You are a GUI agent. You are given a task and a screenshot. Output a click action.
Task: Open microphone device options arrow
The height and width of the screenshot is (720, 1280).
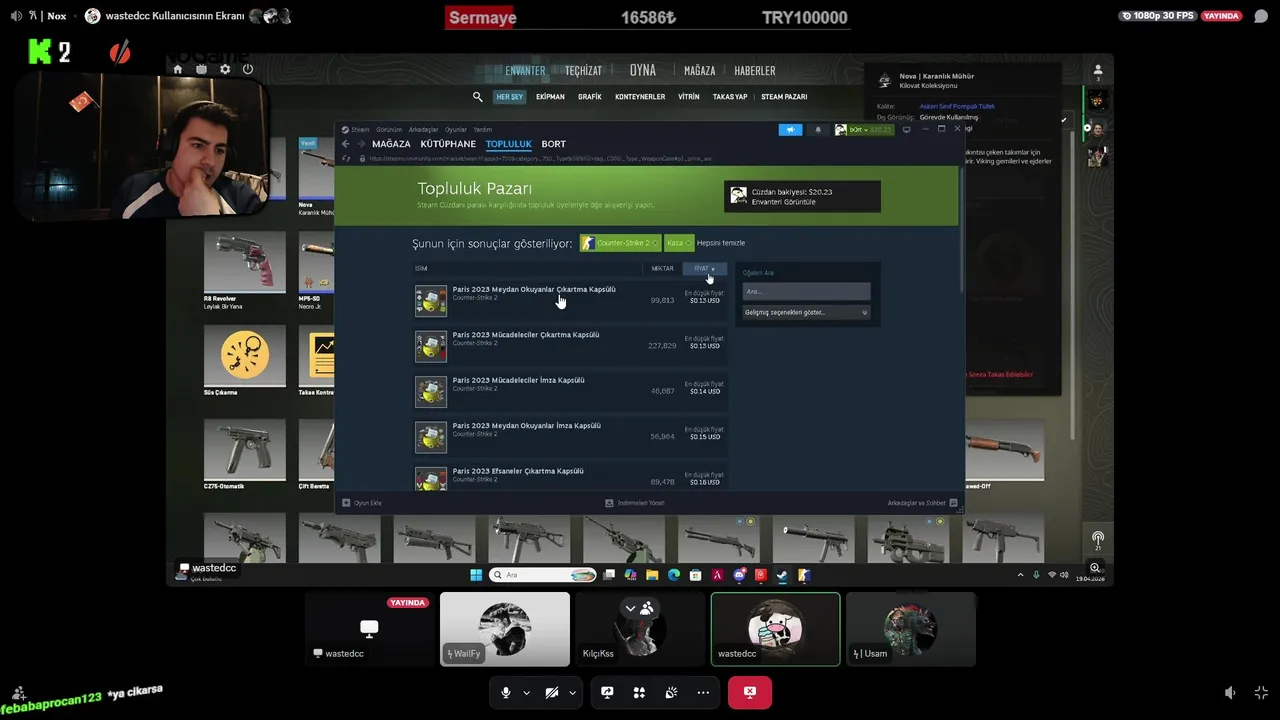pyautogui.click(x=526, y=692)
